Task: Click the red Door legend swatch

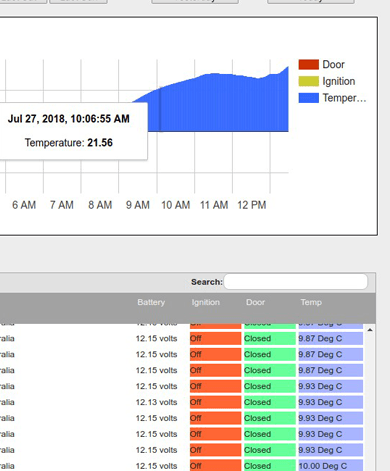Action: point(308,65)
